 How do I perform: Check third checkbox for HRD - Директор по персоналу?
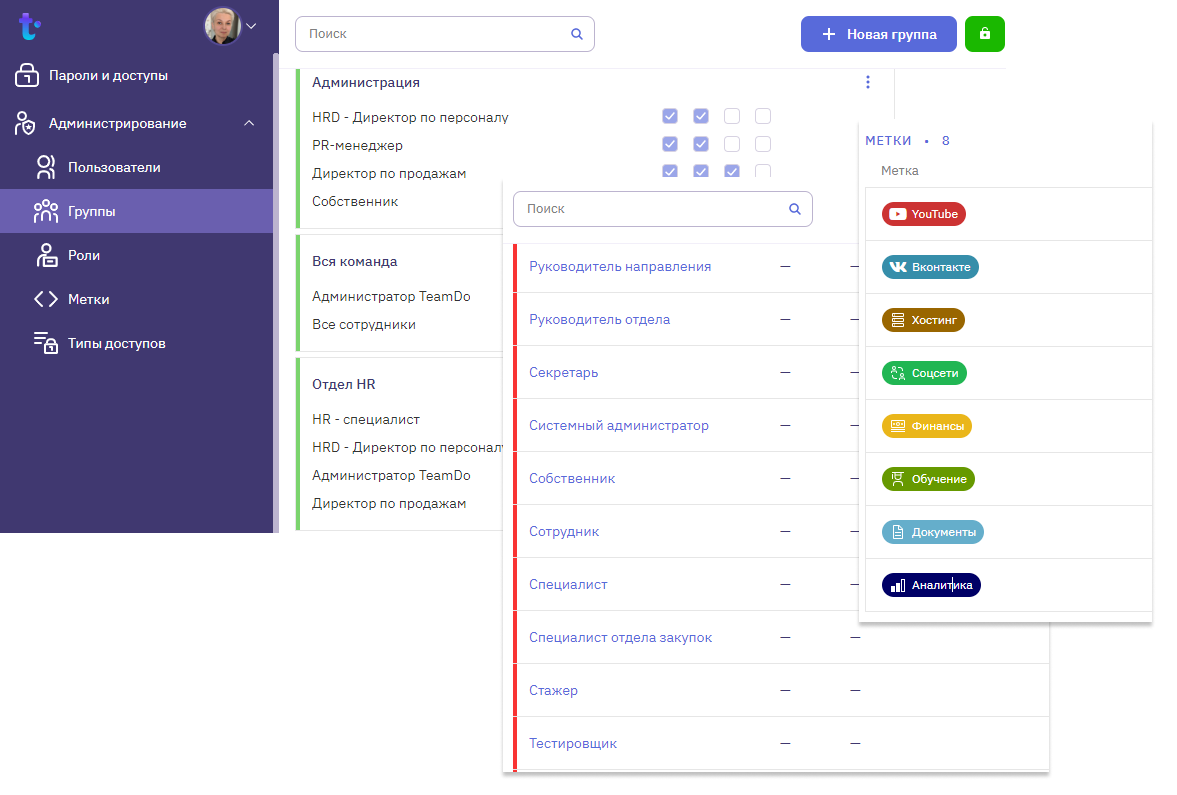(732, 116)
